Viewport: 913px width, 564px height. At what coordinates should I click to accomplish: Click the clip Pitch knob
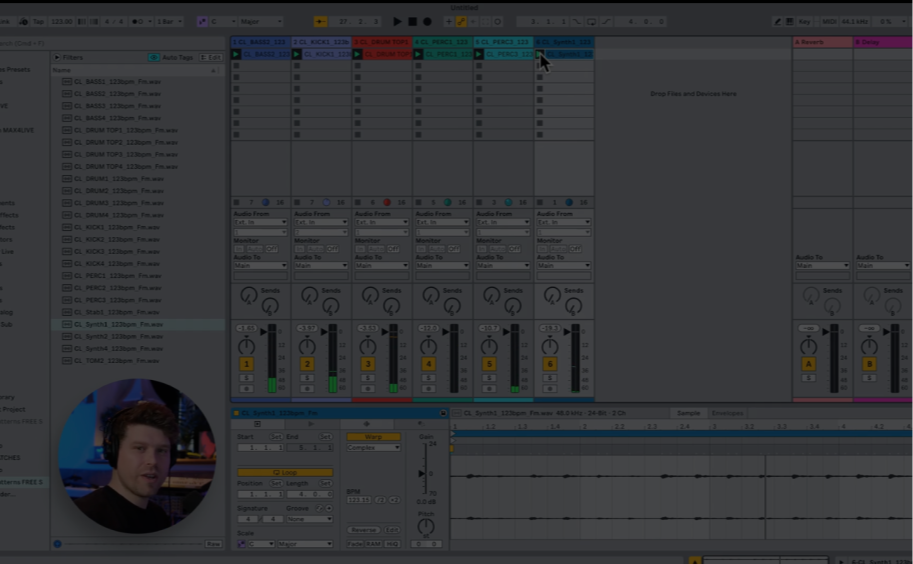coord(426,527)
